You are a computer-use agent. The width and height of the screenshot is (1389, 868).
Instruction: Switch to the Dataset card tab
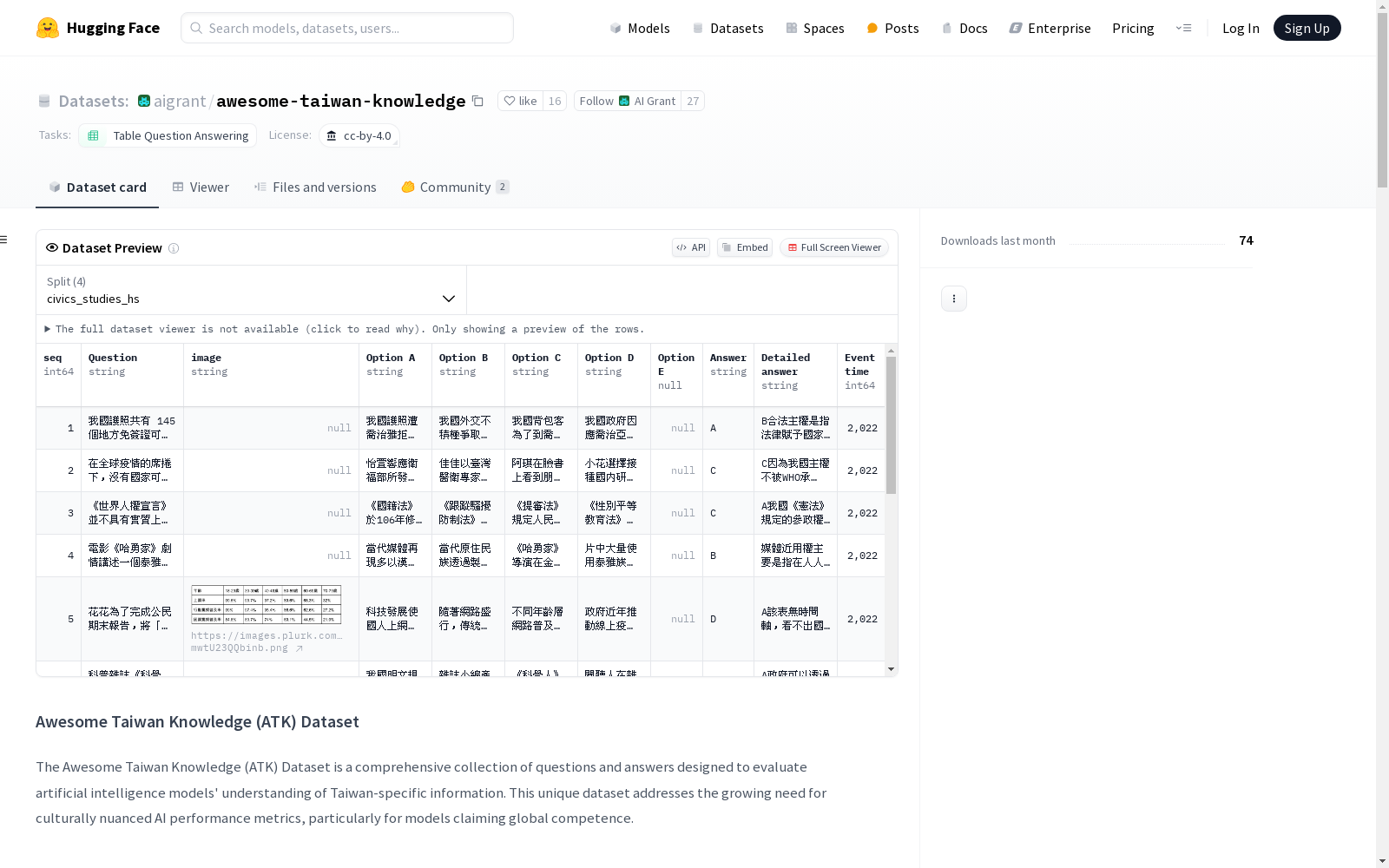[x=97, y=187]
